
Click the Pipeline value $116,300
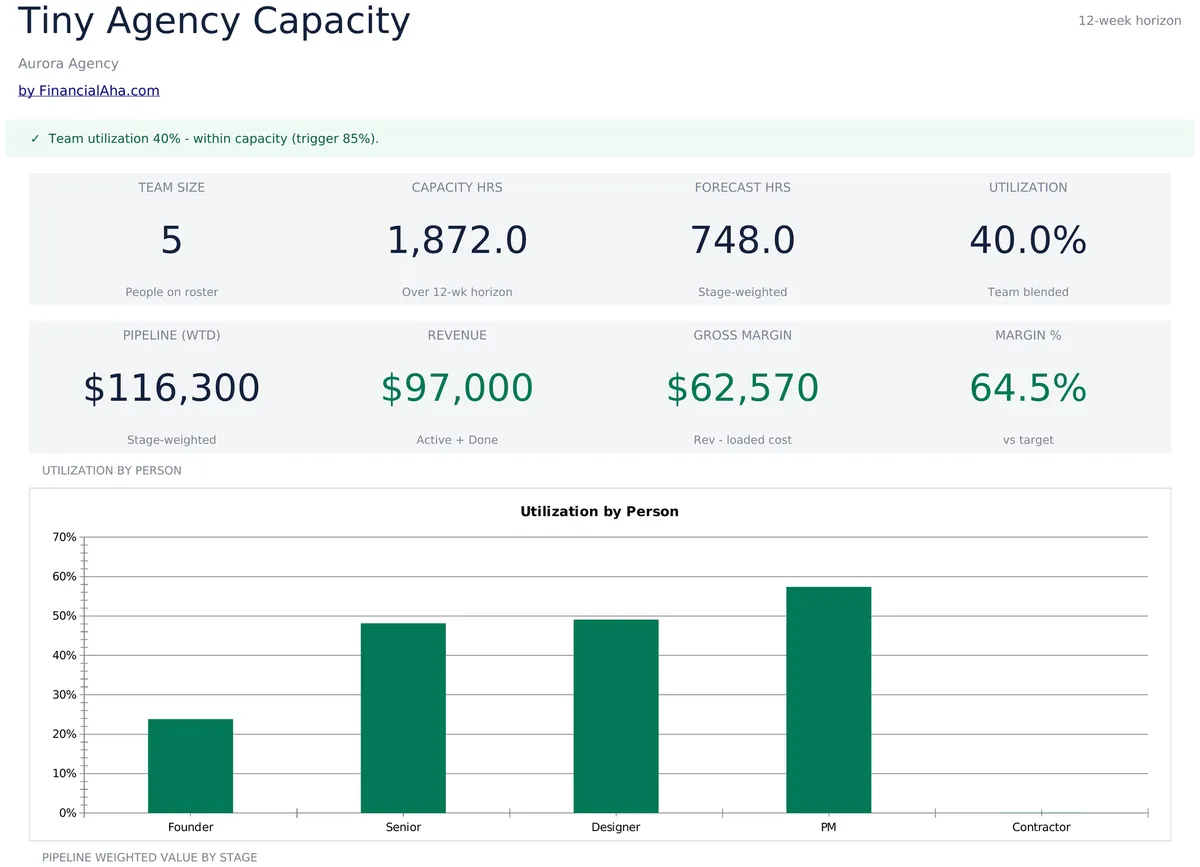(172, 388)
